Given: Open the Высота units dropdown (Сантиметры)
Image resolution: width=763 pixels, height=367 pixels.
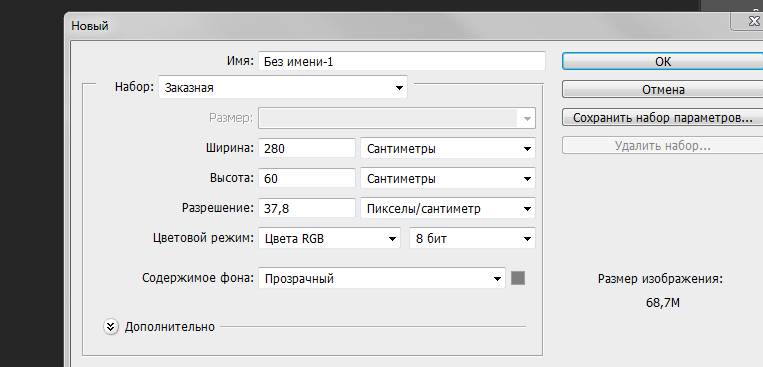Looking at the screenshot, I should click(x=448, y=179).
